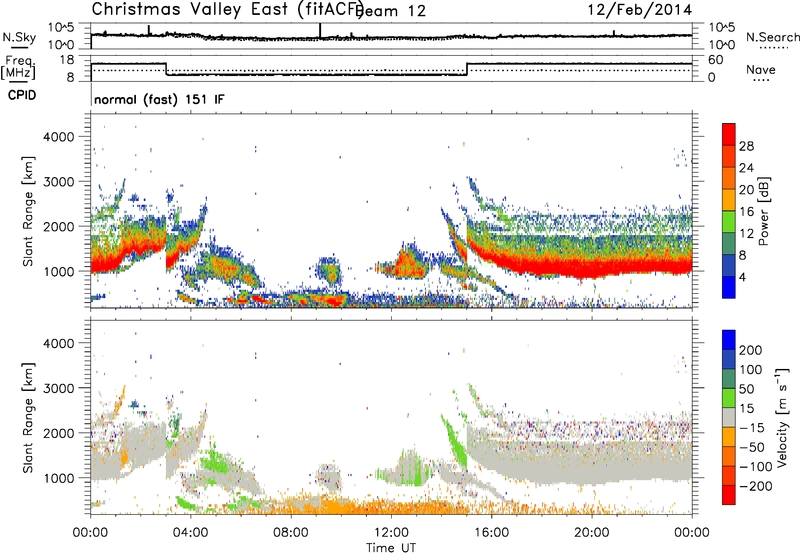800x554 pixels.
Task: Click the "28" tick on the power scale
Action: (746, 146)
